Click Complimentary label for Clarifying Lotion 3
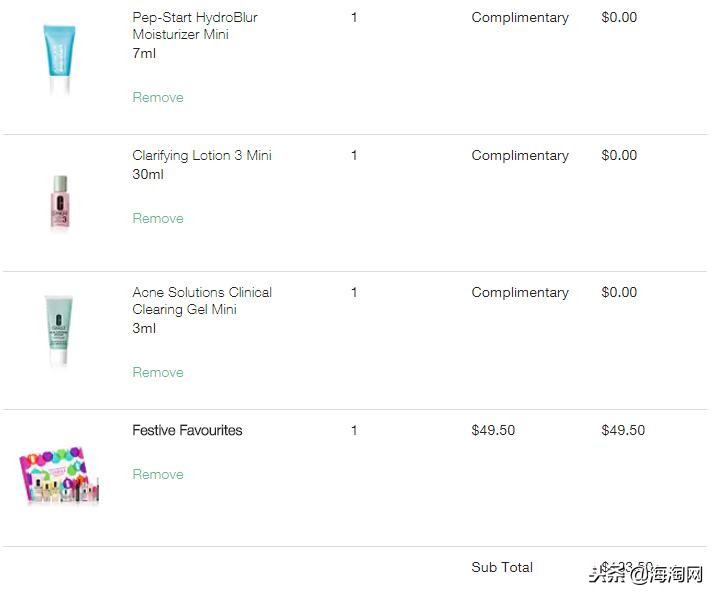Screen dimensions: 720x600 coord(520,156)
